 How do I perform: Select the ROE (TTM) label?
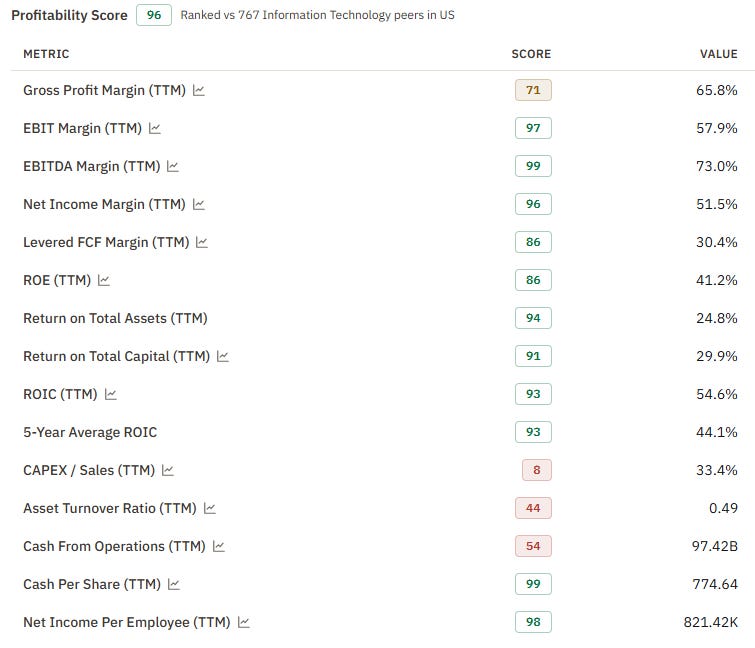[57, 280]
